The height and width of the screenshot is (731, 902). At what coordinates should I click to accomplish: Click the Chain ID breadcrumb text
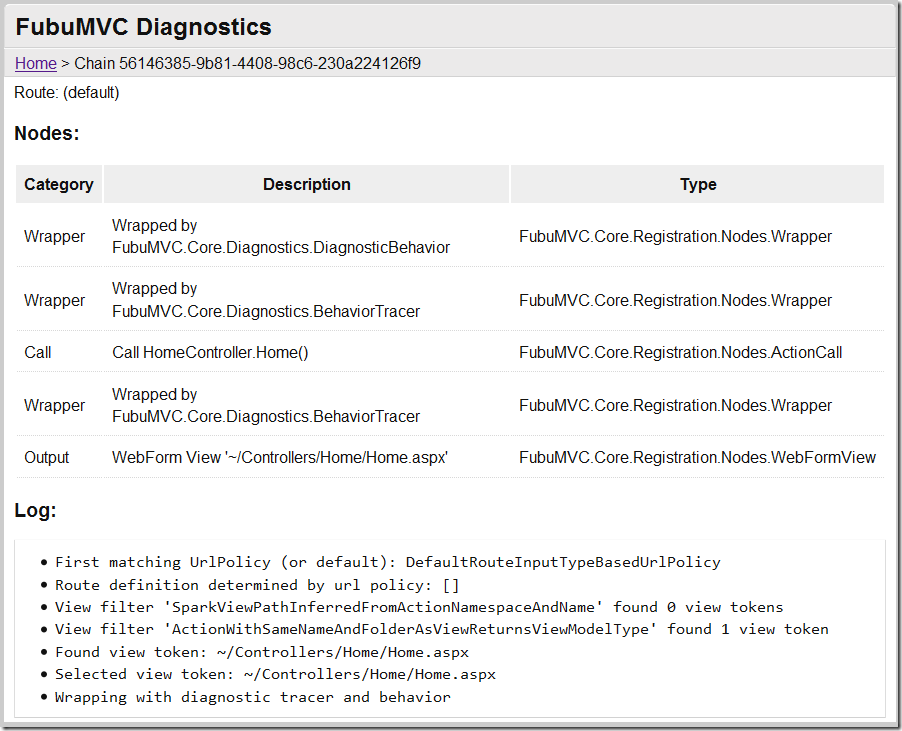pos(247,63)
